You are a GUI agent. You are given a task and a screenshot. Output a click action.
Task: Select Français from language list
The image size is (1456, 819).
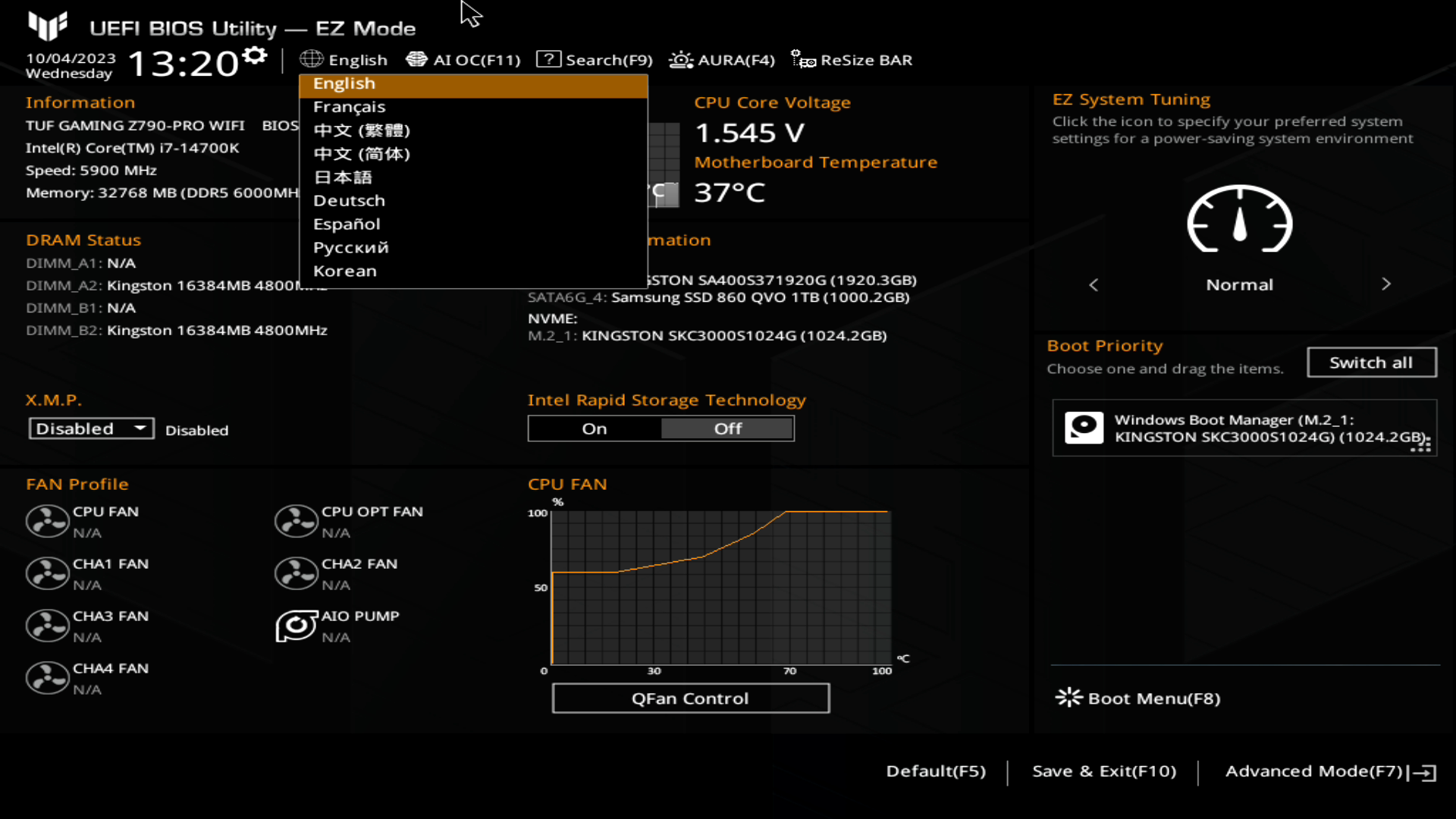[x=473, y=107]
